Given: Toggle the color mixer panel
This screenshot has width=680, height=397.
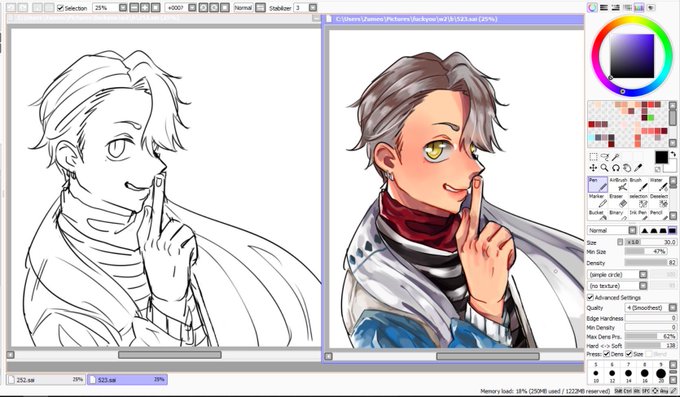Looking at the screenshot, I should pos(627,7).
